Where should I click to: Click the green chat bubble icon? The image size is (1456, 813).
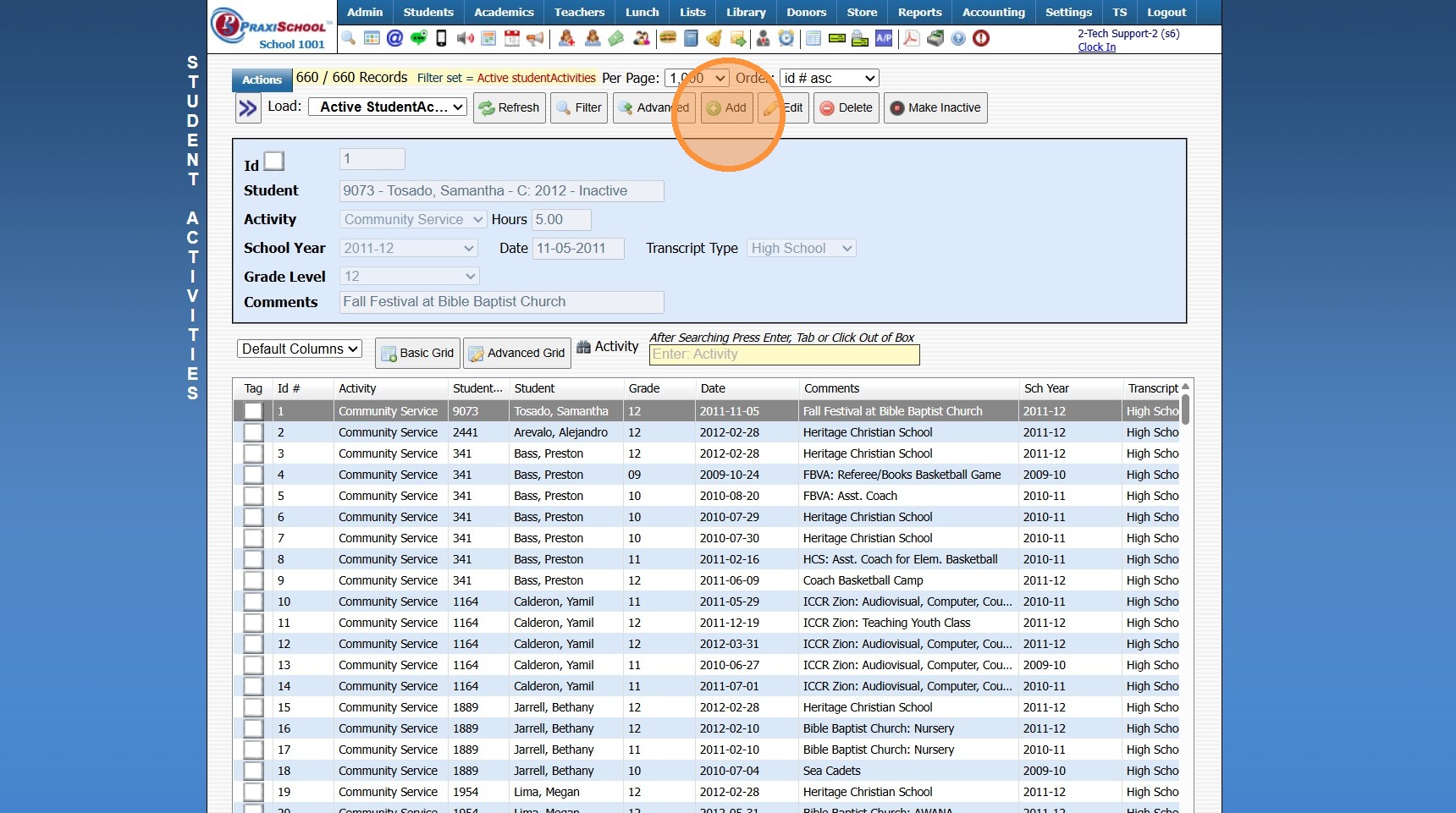pyautogui.click(x=418, y=38)
